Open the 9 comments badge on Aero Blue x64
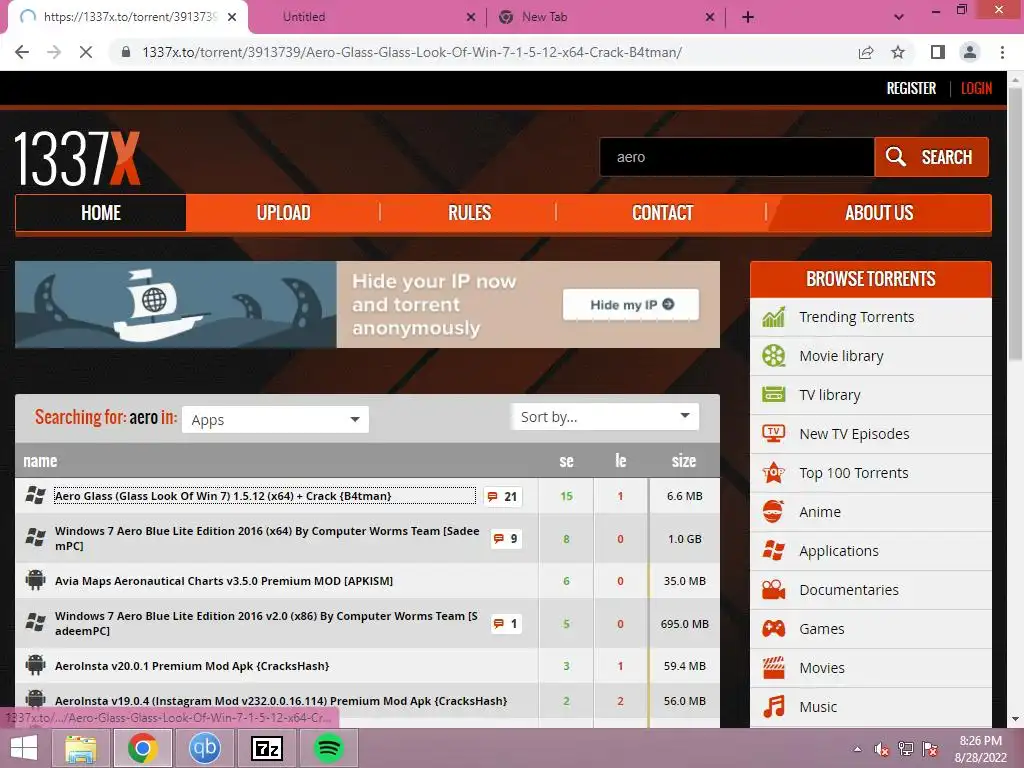Viewport: 1024px width, 768px height. [506, 539]
